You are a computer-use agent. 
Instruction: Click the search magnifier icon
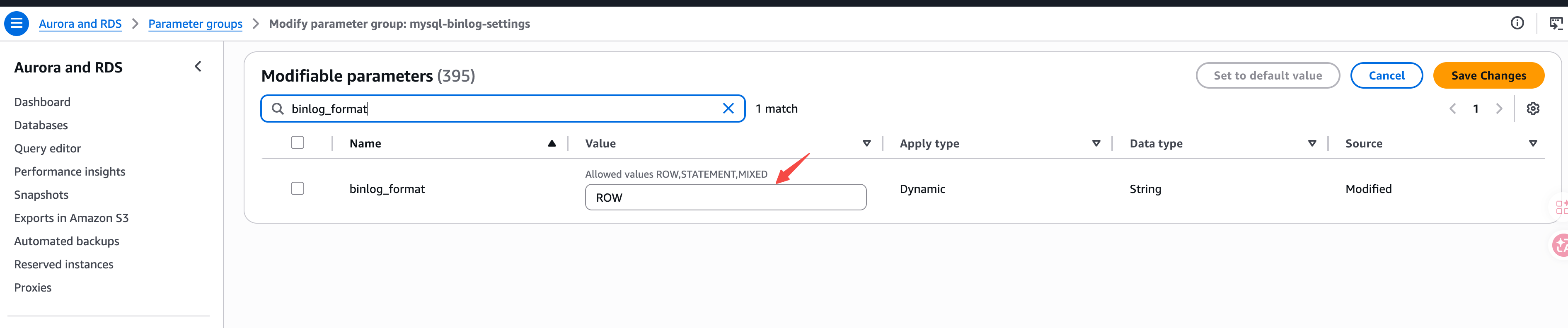point(278,109)
